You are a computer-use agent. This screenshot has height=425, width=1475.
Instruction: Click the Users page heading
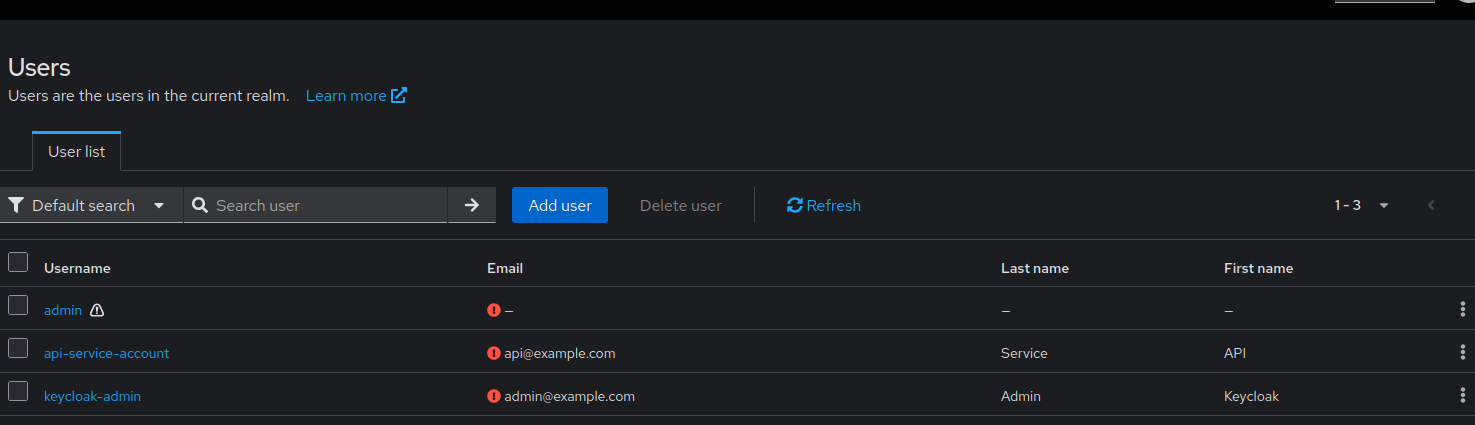coord(39,68)
